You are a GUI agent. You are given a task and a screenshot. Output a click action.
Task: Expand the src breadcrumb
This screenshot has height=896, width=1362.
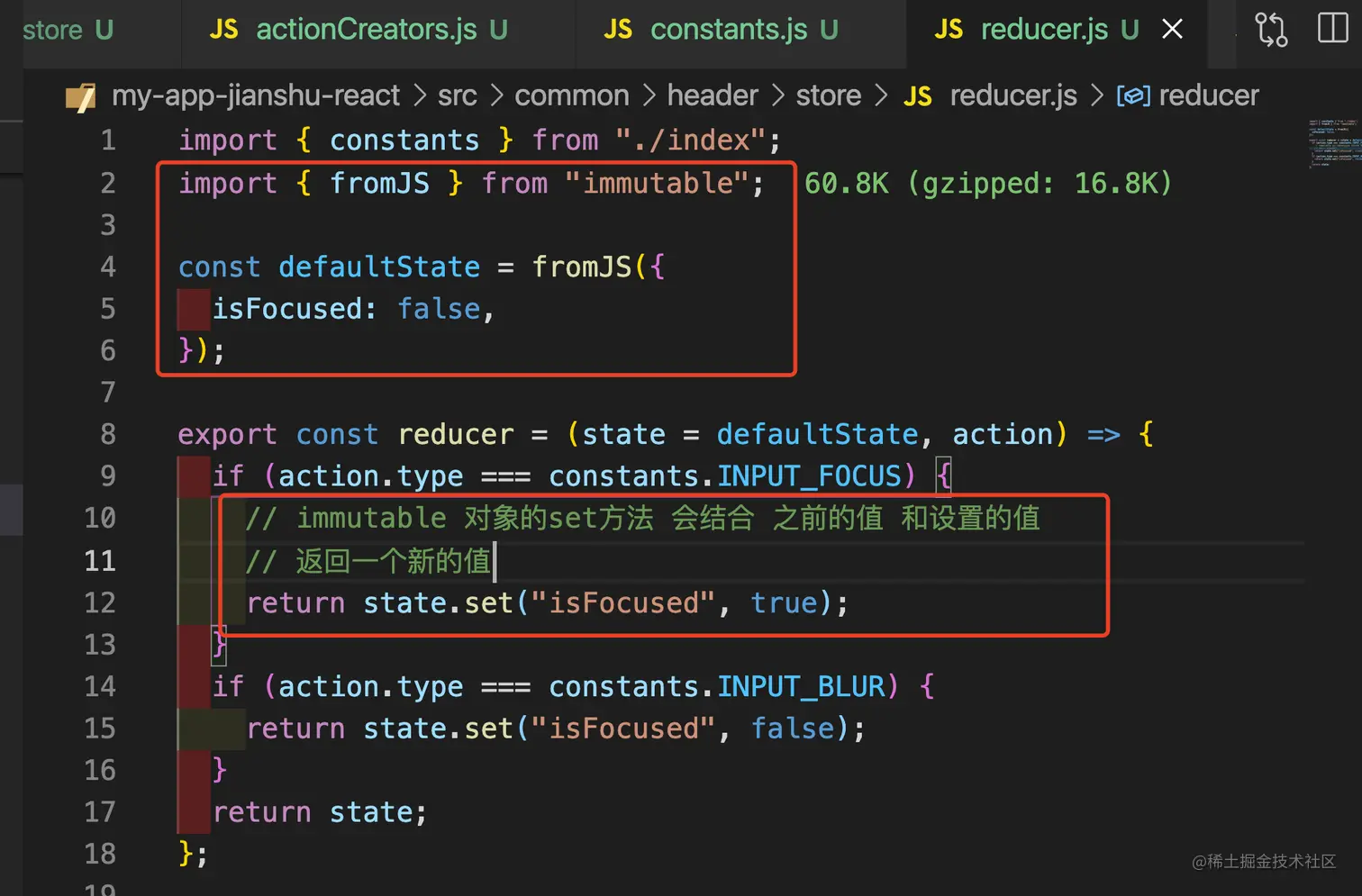point(457,95)
